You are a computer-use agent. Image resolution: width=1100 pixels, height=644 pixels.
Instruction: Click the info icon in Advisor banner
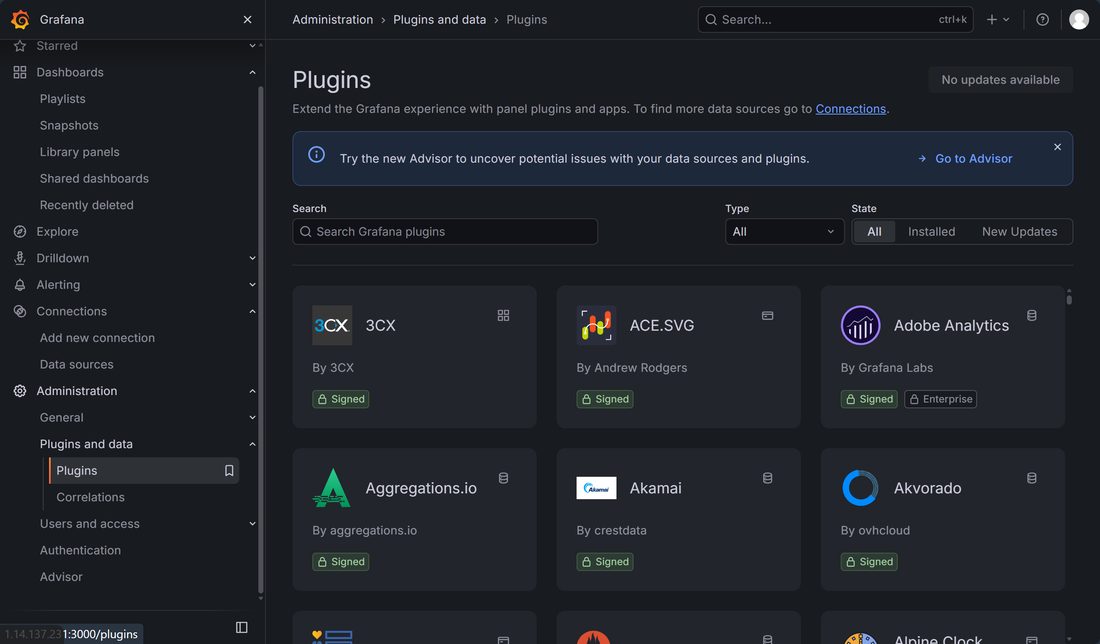tap(316, 154)
